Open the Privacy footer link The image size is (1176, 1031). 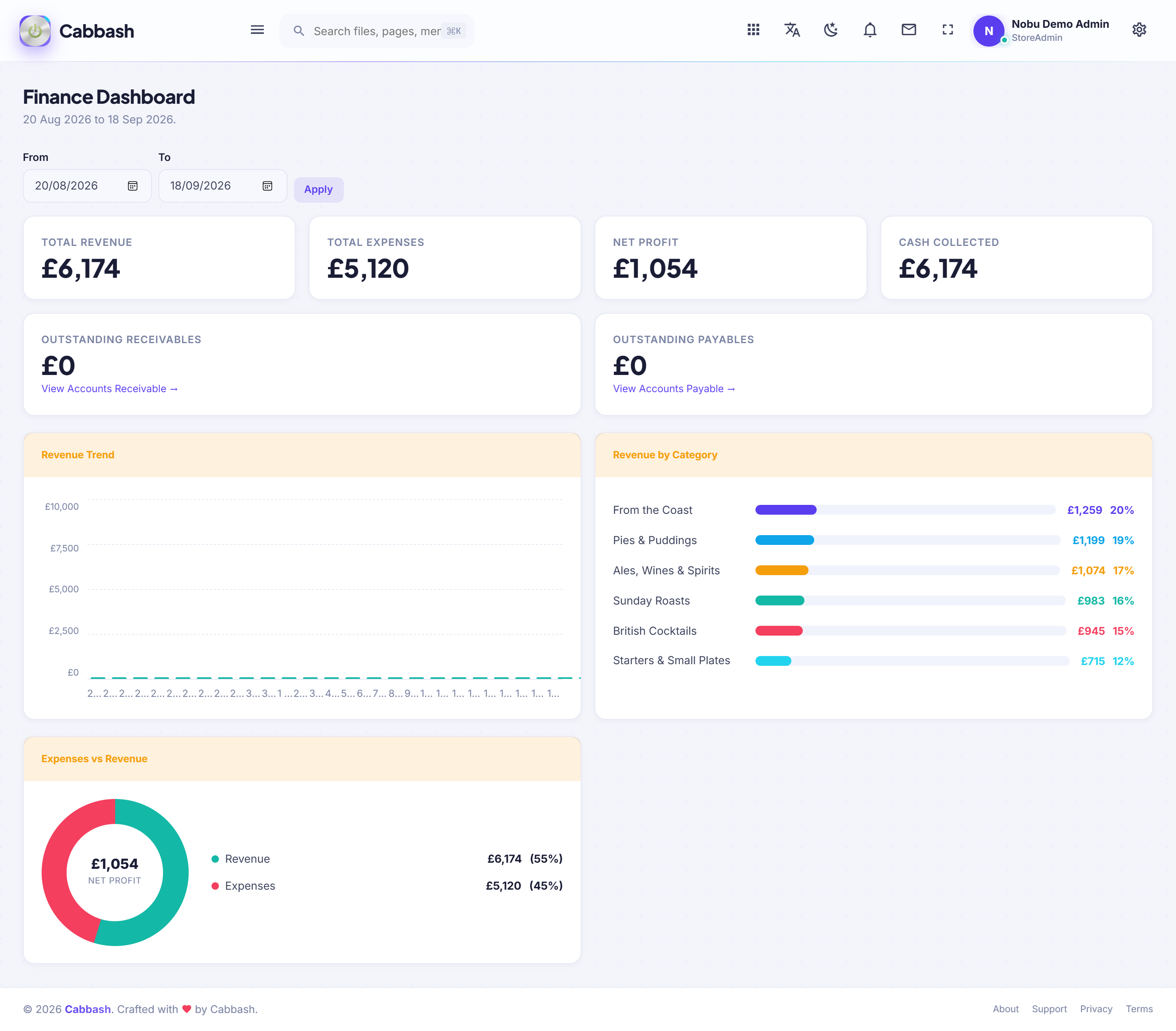click(x=1096, y=1009)
